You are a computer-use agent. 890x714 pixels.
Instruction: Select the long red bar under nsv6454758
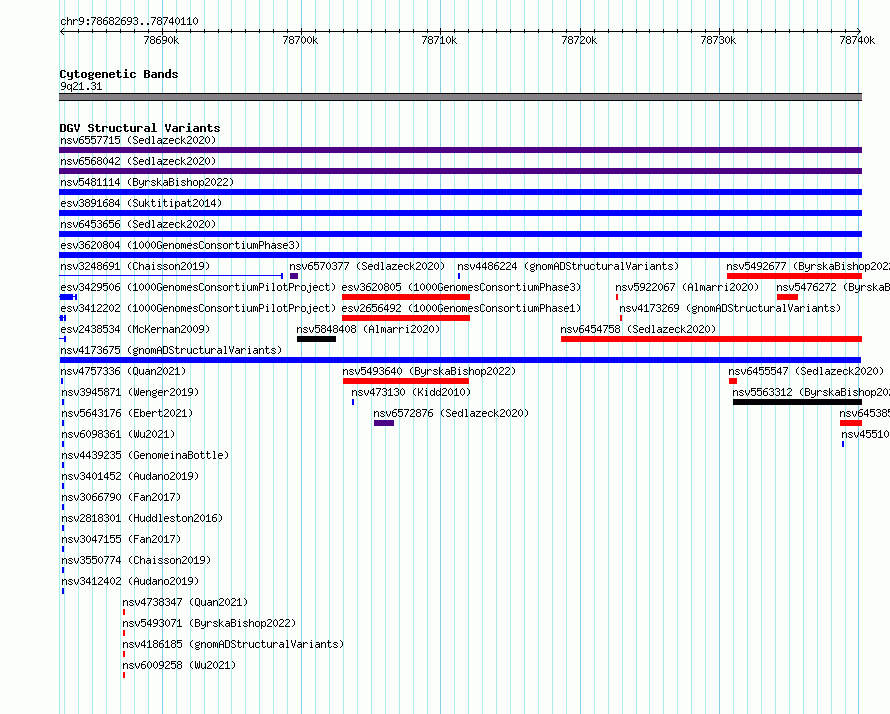[711, 339]
